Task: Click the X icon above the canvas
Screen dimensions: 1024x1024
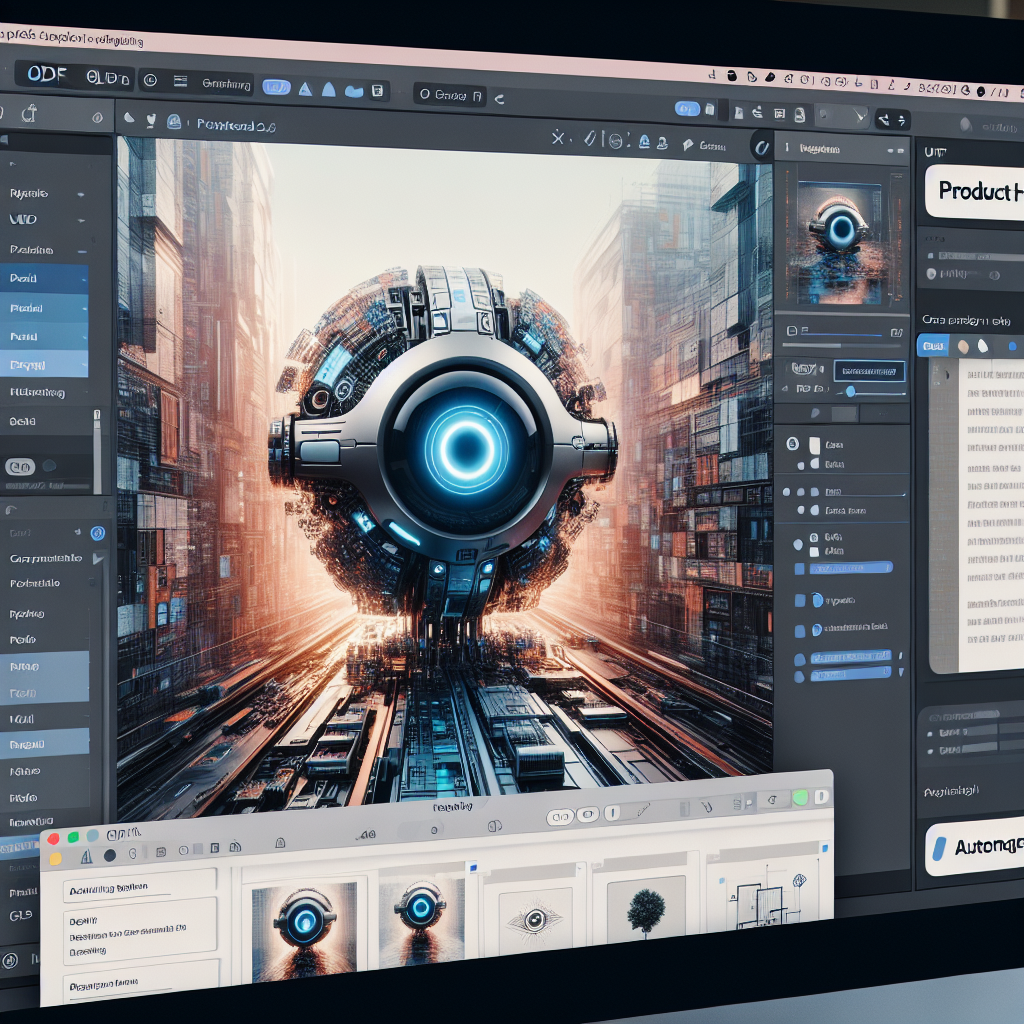Action: pyautogui.click(x=559, y=138)
